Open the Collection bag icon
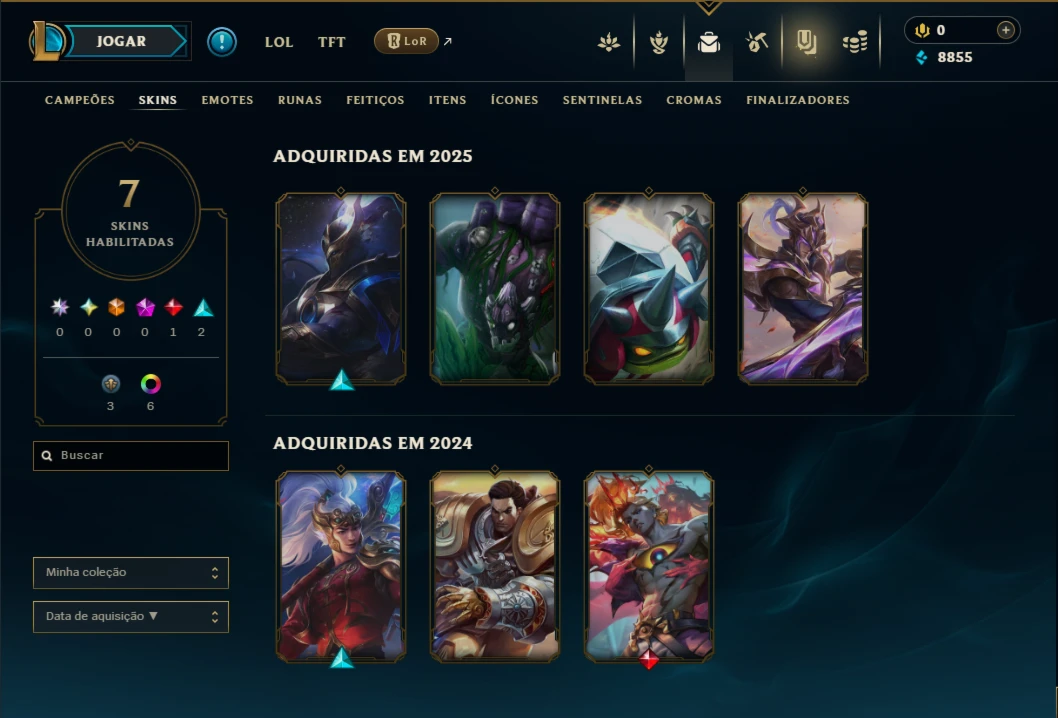The height and width of the screenshot is (718, 1058). (708, 43)
